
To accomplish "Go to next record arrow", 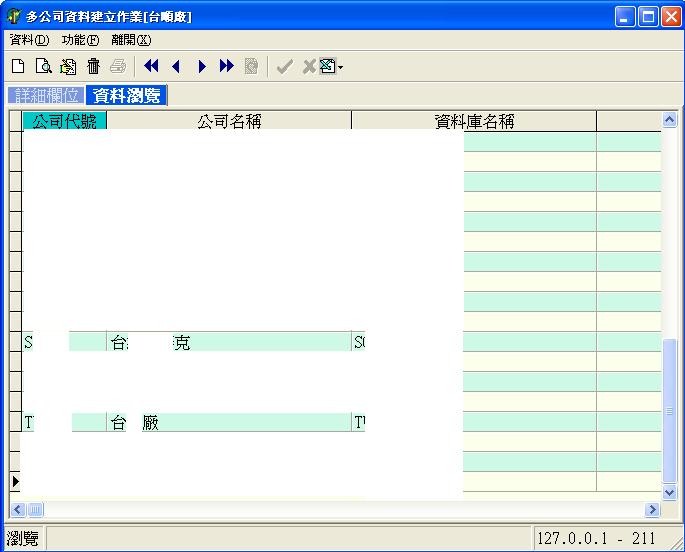I will tap(202, 66).
